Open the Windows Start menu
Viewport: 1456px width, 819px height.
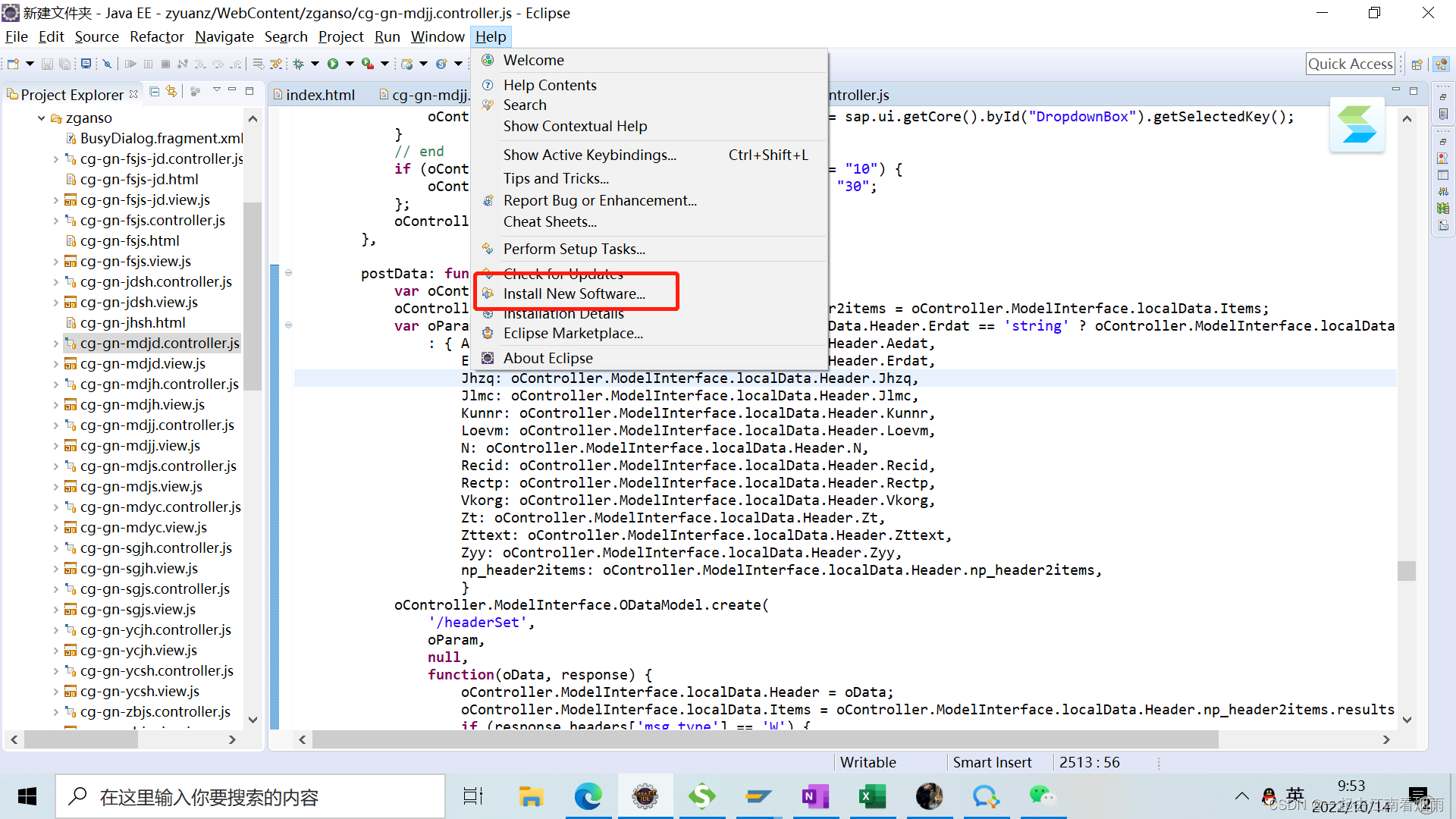[x=27, y=796]
